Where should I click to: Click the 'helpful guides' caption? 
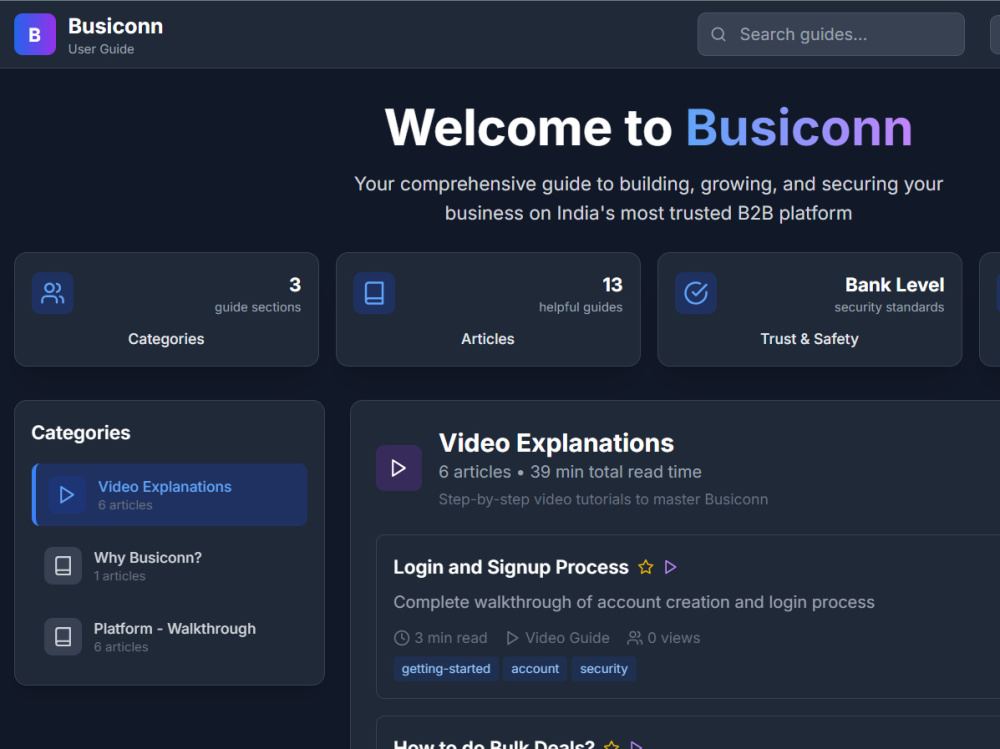pyautogui.click(x=581, y=308)
